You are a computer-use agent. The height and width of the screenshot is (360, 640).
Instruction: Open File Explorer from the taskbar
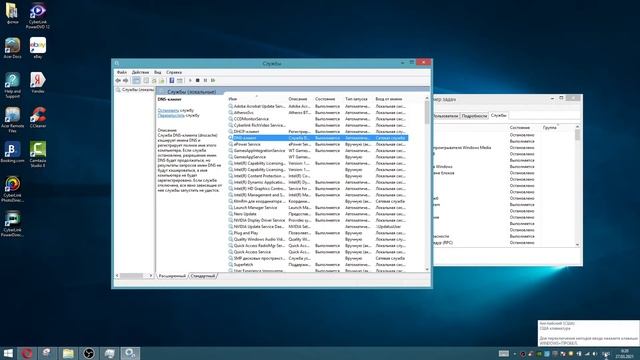click(x=68, y=353)
